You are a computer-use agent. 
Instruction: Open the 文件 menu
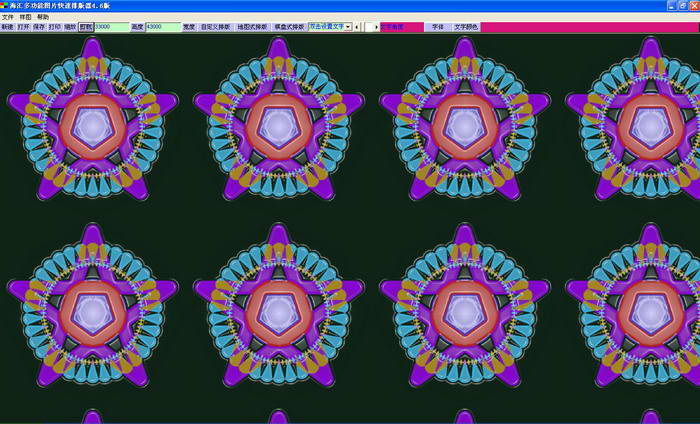point(8,17)
